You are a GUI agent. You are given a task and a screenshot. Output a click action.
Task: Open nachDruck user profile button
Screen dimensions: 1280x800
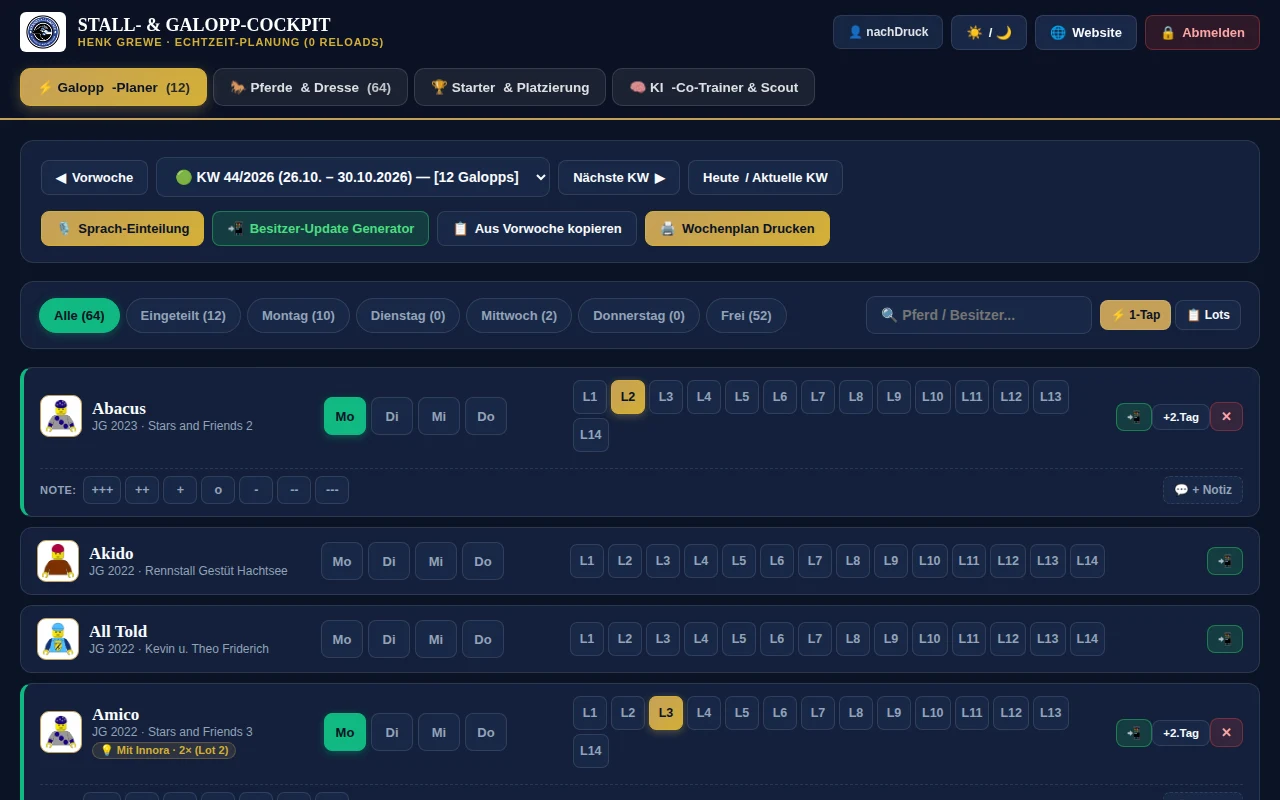tap(888, 32)
